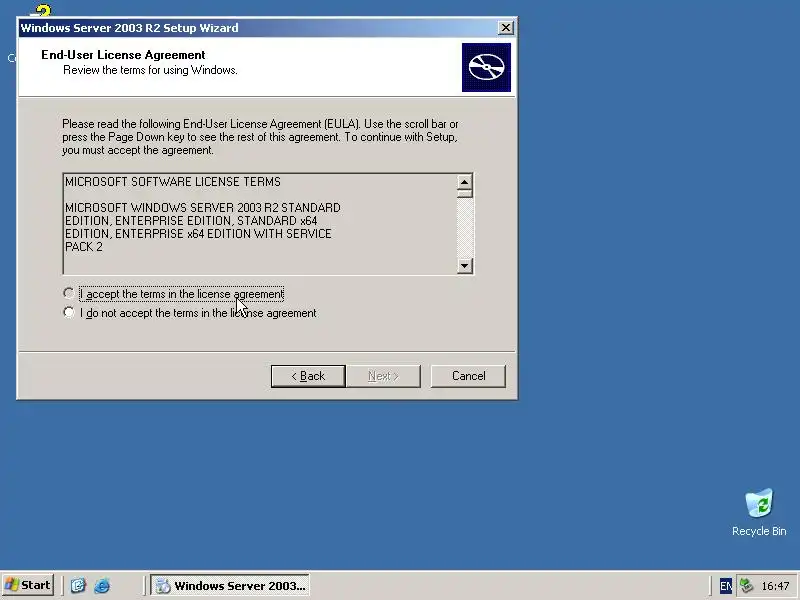Select 'I accept the terms' radio button
Viewport: 800px width, 600px height.
tap(68, 293)
